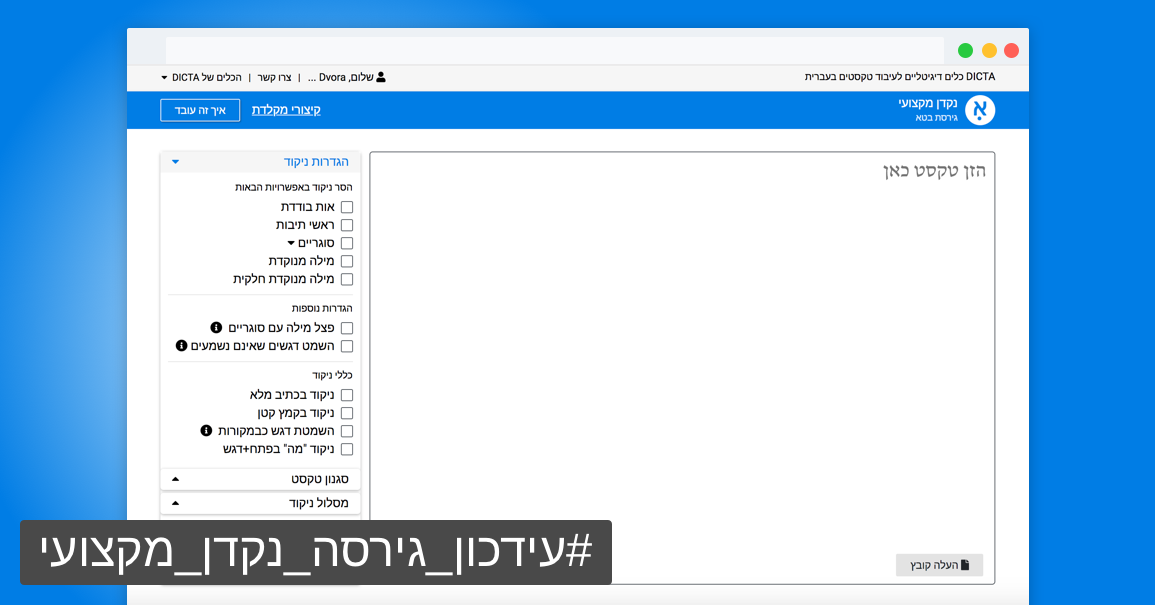Toggle ראשי תיבות checkbox
This screenshot has width=1155, height=605.
click(347, 225)
